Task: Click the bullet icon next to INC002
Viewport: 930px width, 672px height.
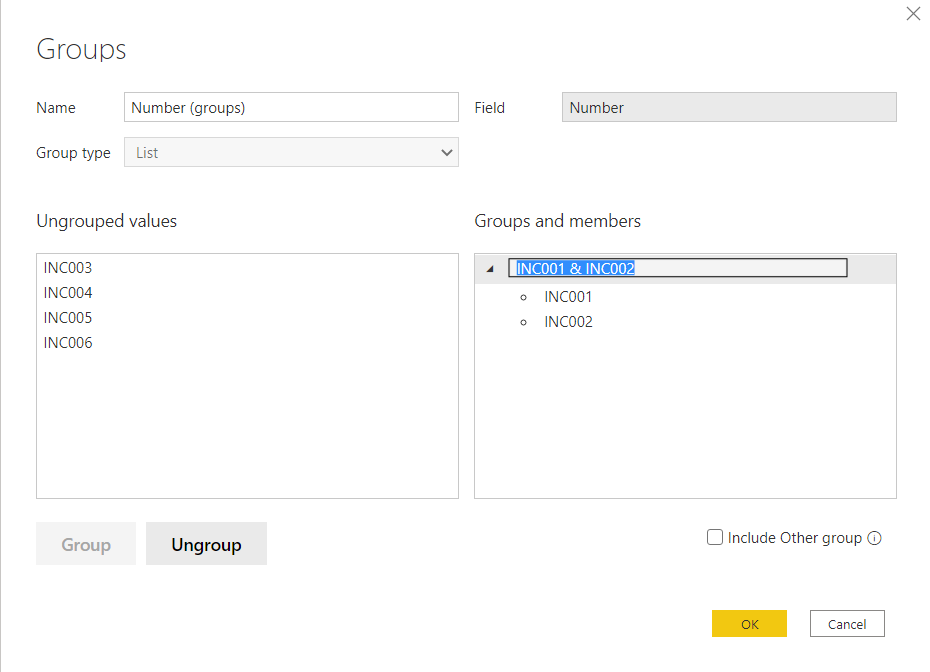Action: [523, 321]
